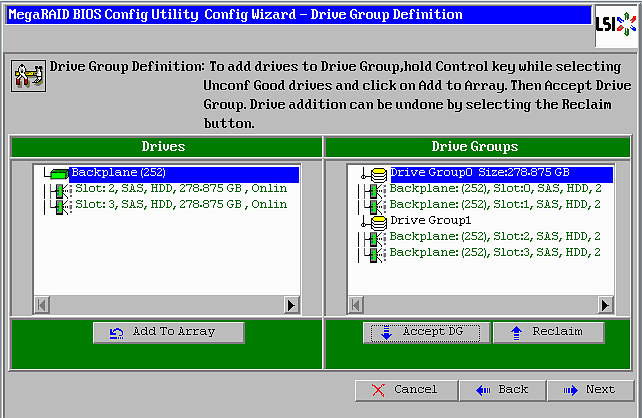Click the Slot: 3 drive icon in Drives

(61, 205)
